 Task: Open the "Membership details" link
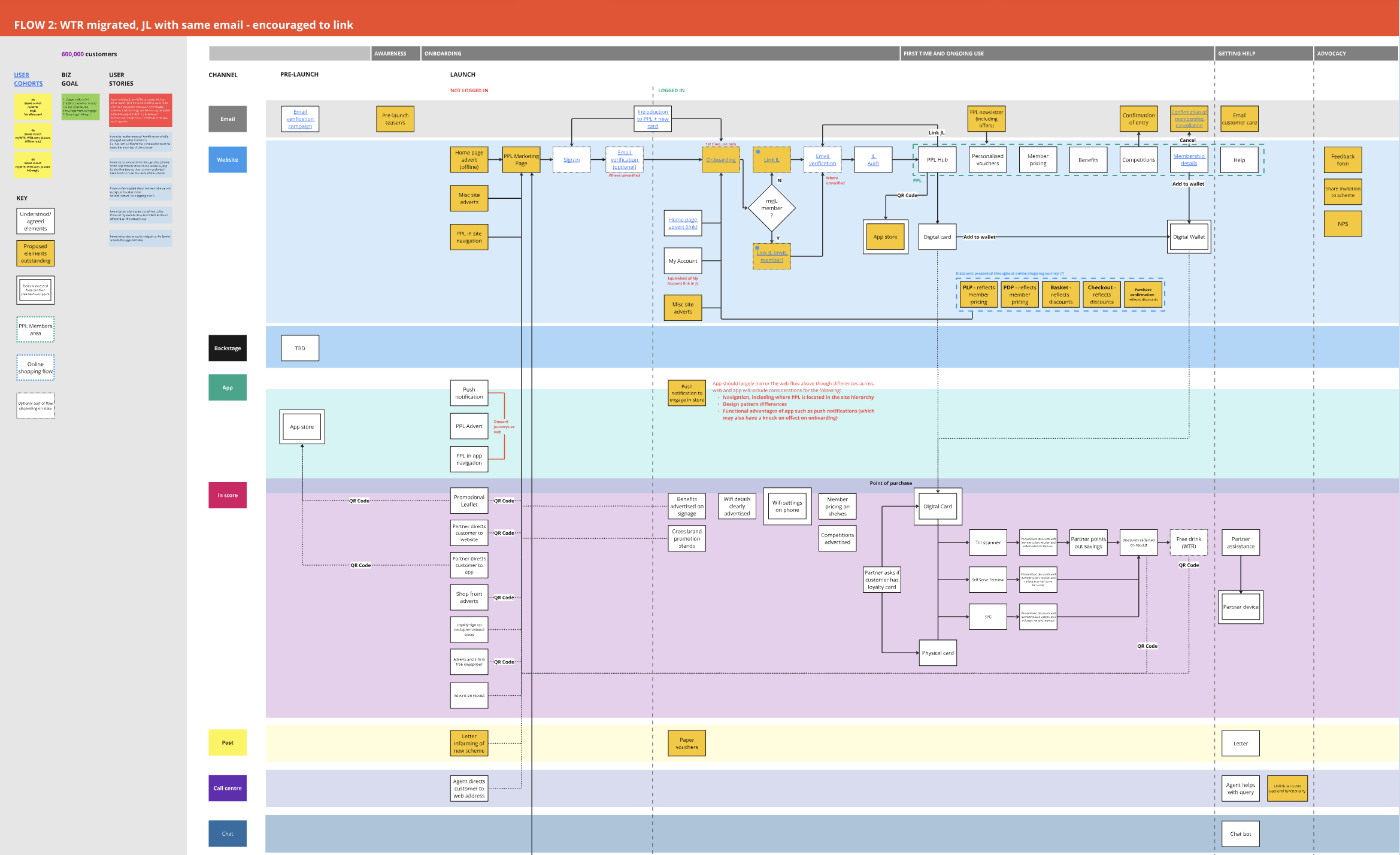1189,159
